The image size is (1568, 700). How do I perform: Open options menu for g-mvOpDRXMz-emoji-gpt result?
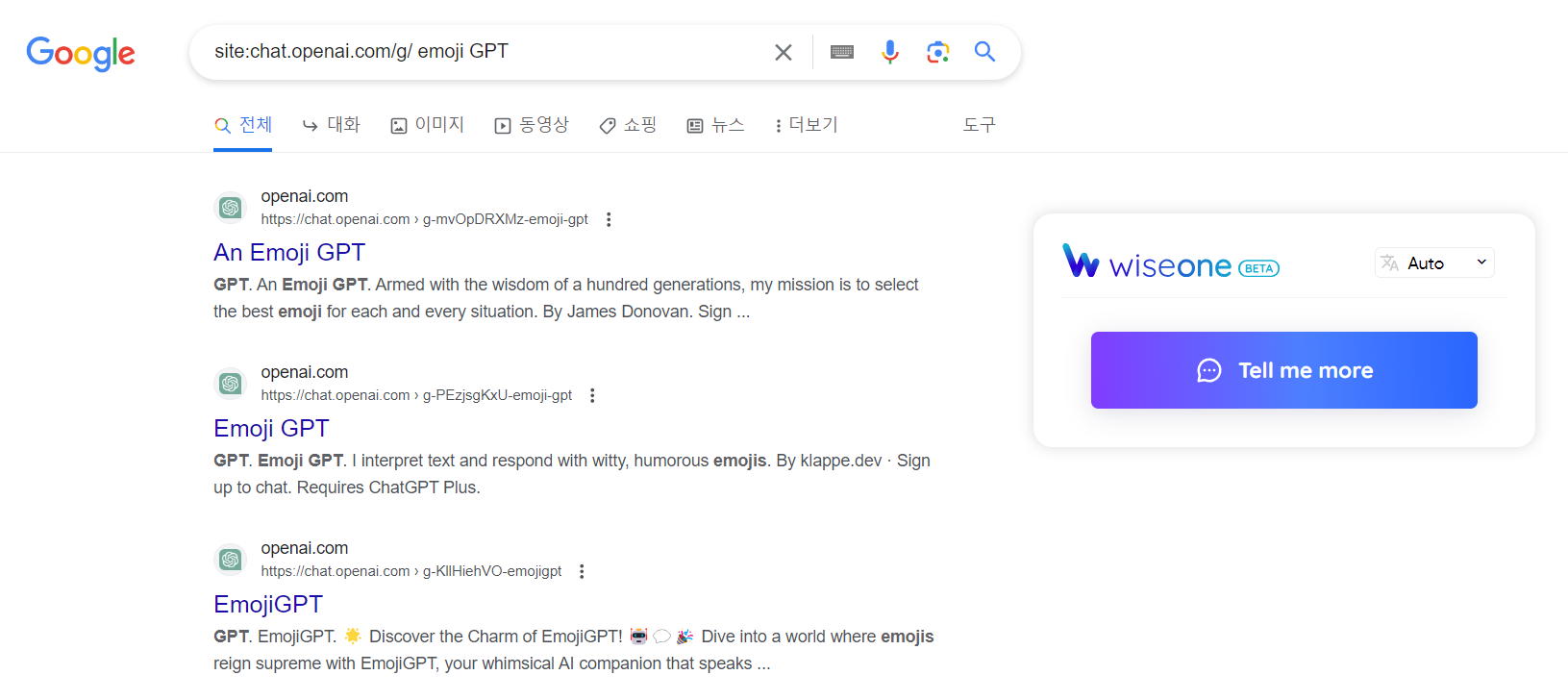pos(609,219)
